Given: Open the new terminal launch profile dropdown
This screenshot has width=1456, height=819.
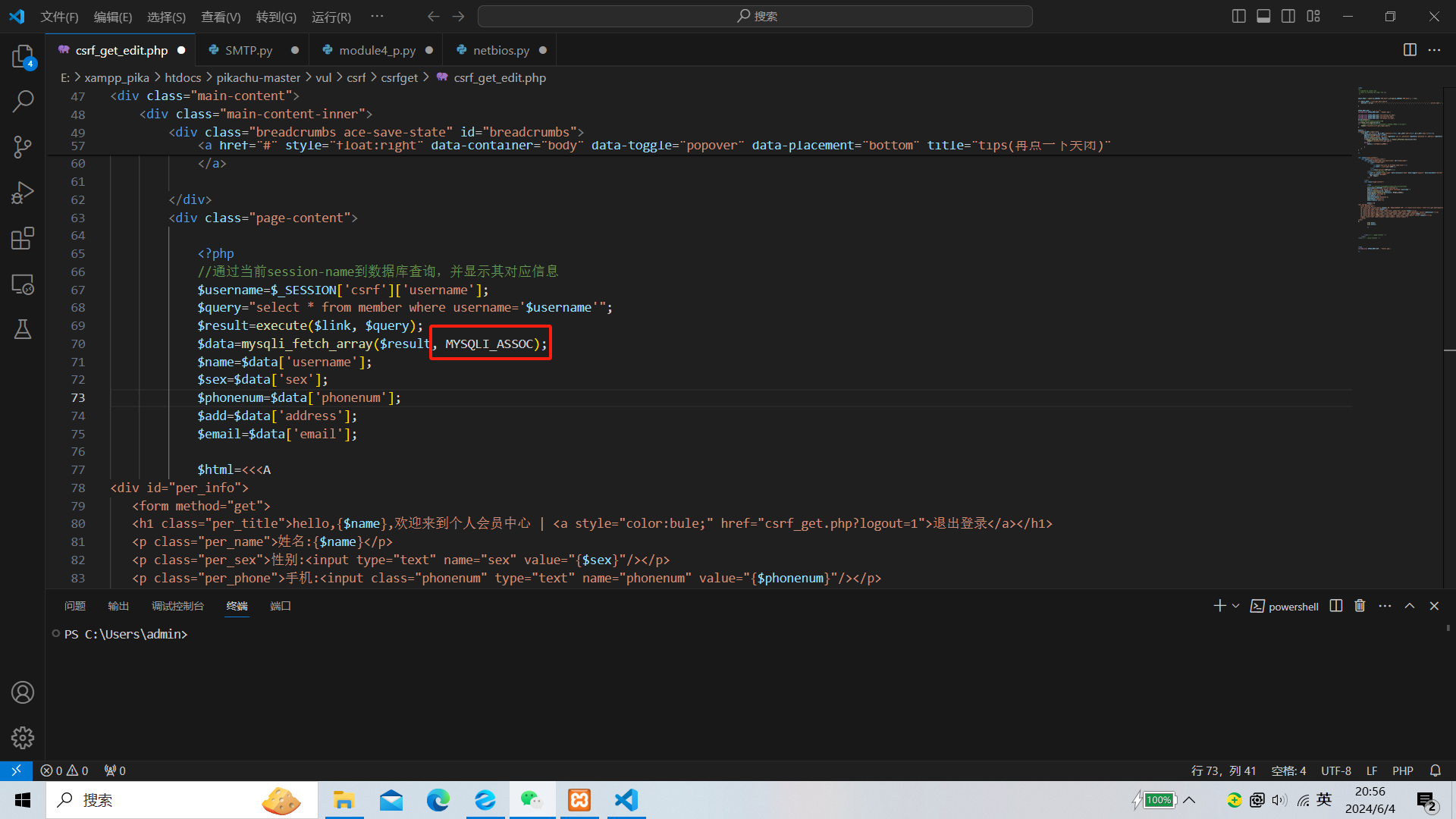Looking at the screenshot, I should tap(1236, 606).
